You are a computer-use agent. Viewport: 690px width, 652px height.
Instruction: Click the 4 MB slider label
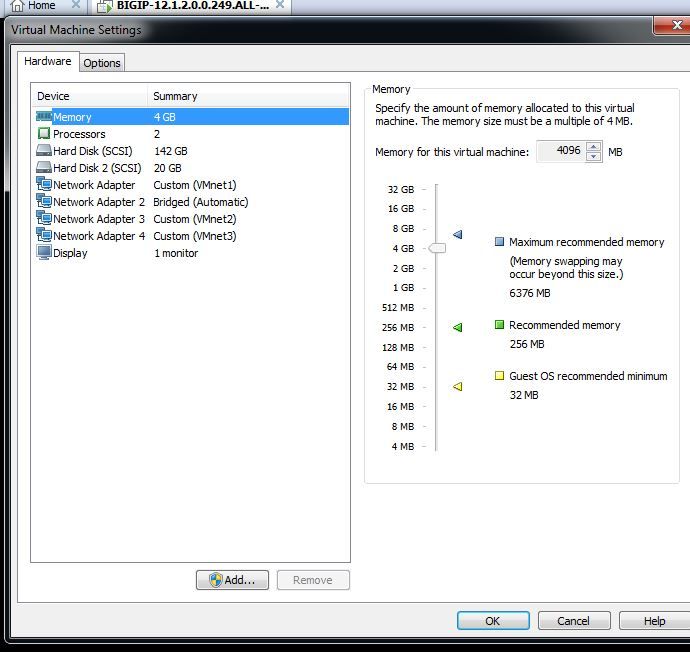(x=403, y=446)
